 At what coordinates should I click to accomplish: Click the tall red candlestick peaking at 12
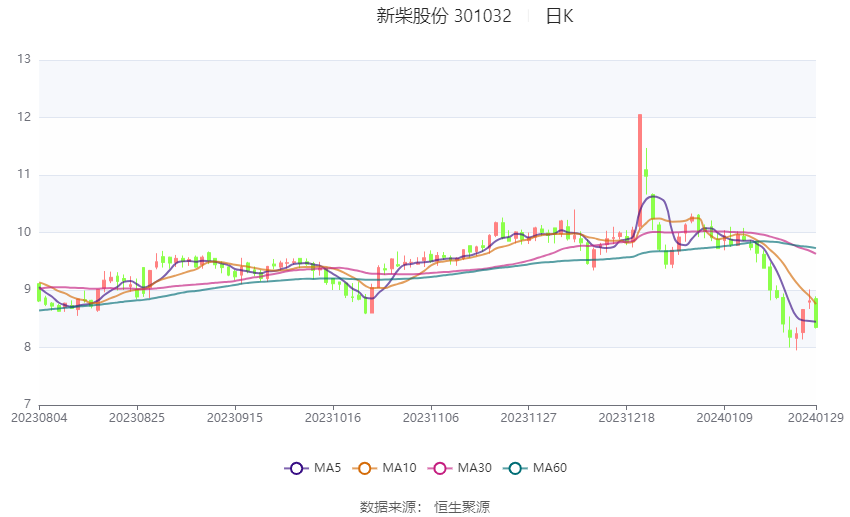point(640,170)
